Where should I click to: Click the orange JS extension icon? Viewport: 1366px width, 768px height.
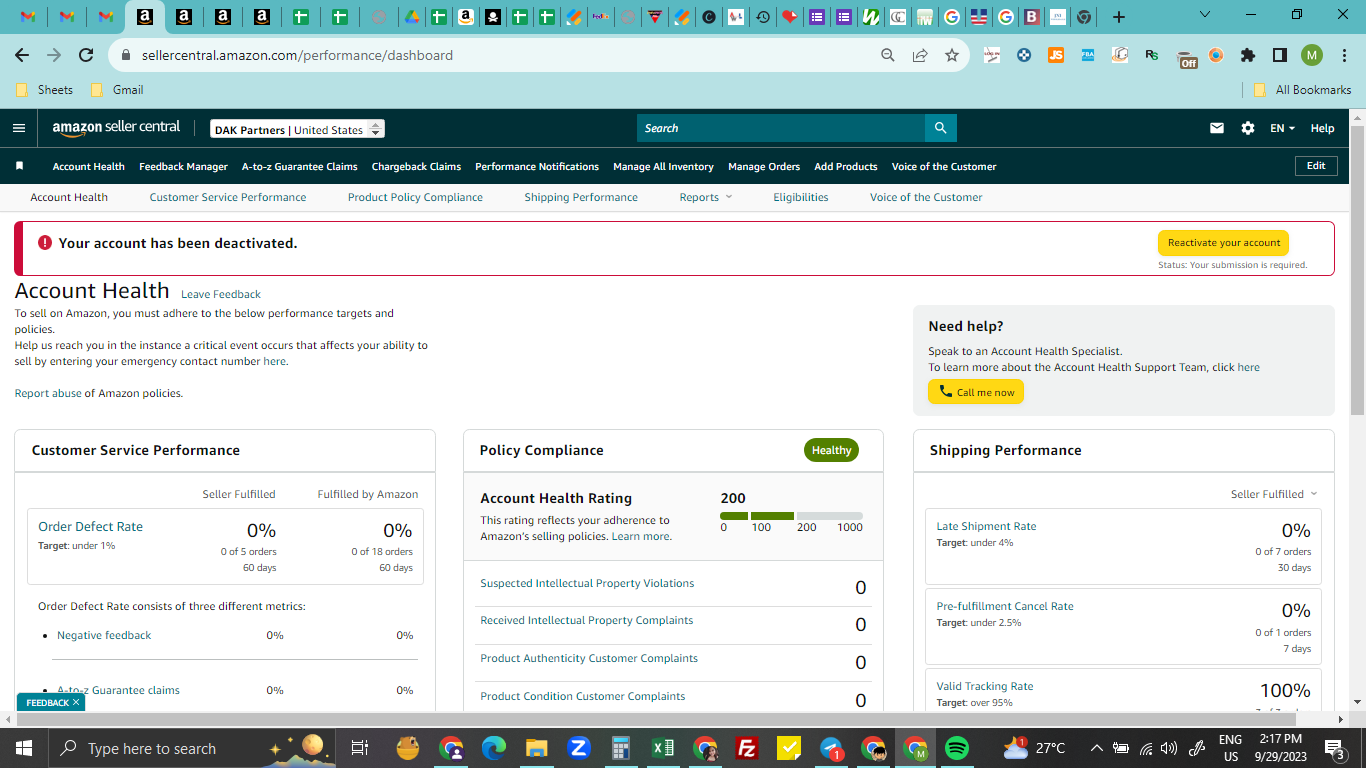point(1056,55)
